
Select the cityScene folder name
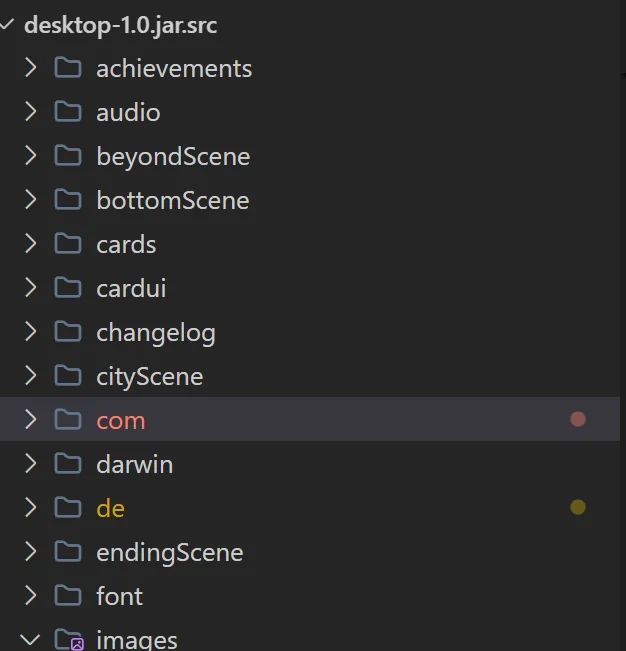pos(149,377)
